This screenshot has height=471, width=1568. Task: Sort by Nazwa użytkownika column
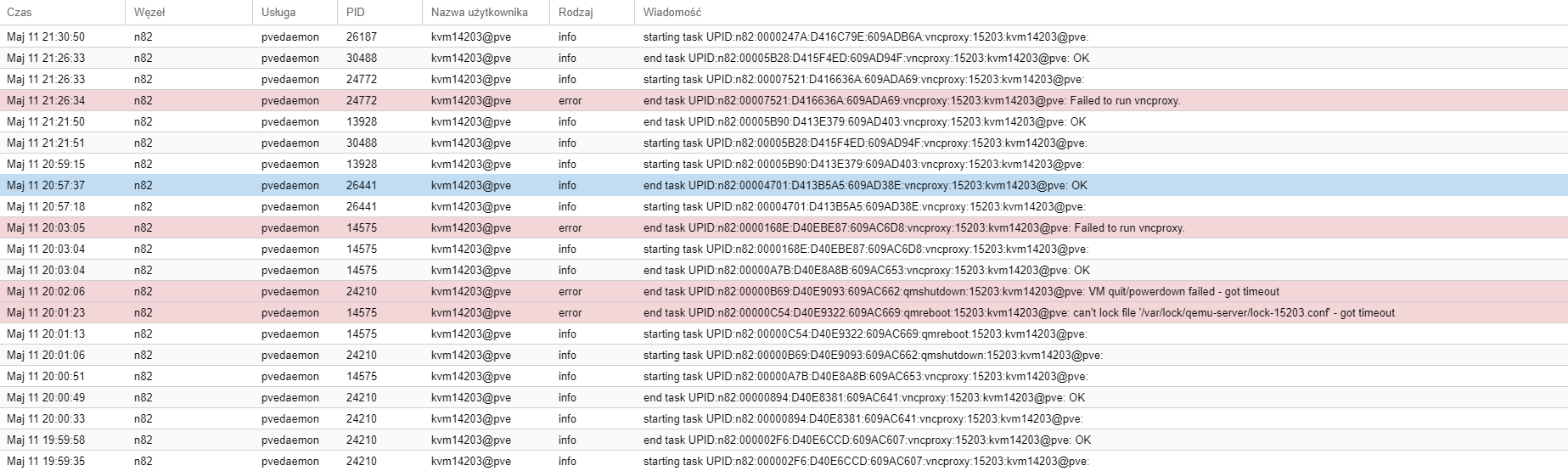(x=479, y=12)
